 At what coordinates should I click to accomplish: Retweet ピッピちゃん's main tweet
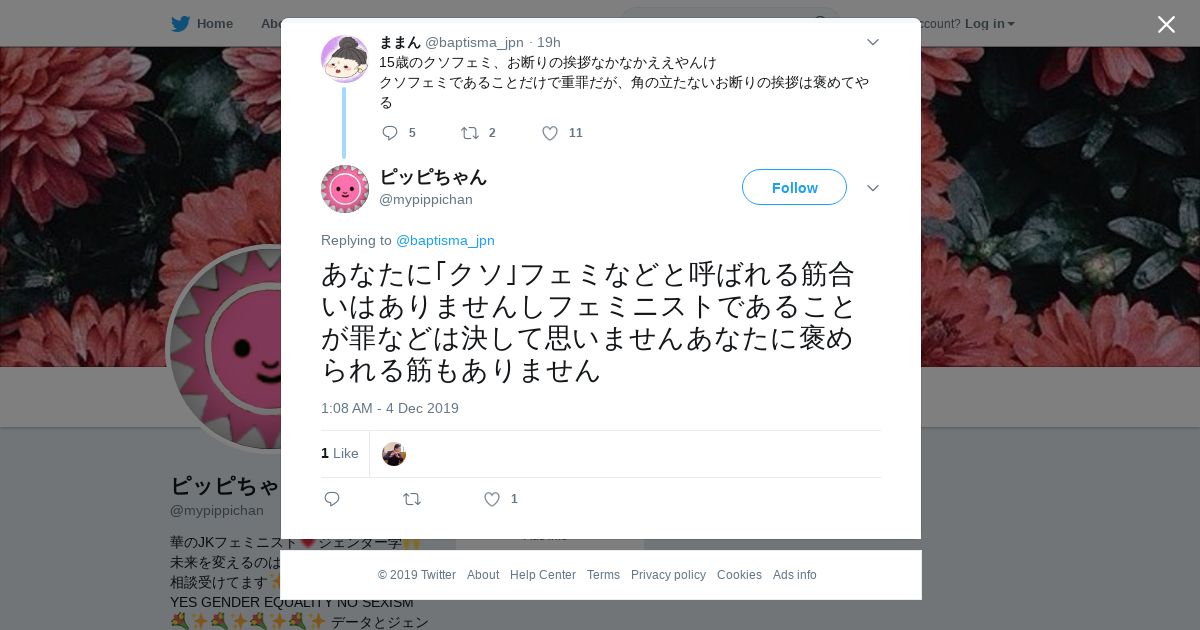(411, 499)
